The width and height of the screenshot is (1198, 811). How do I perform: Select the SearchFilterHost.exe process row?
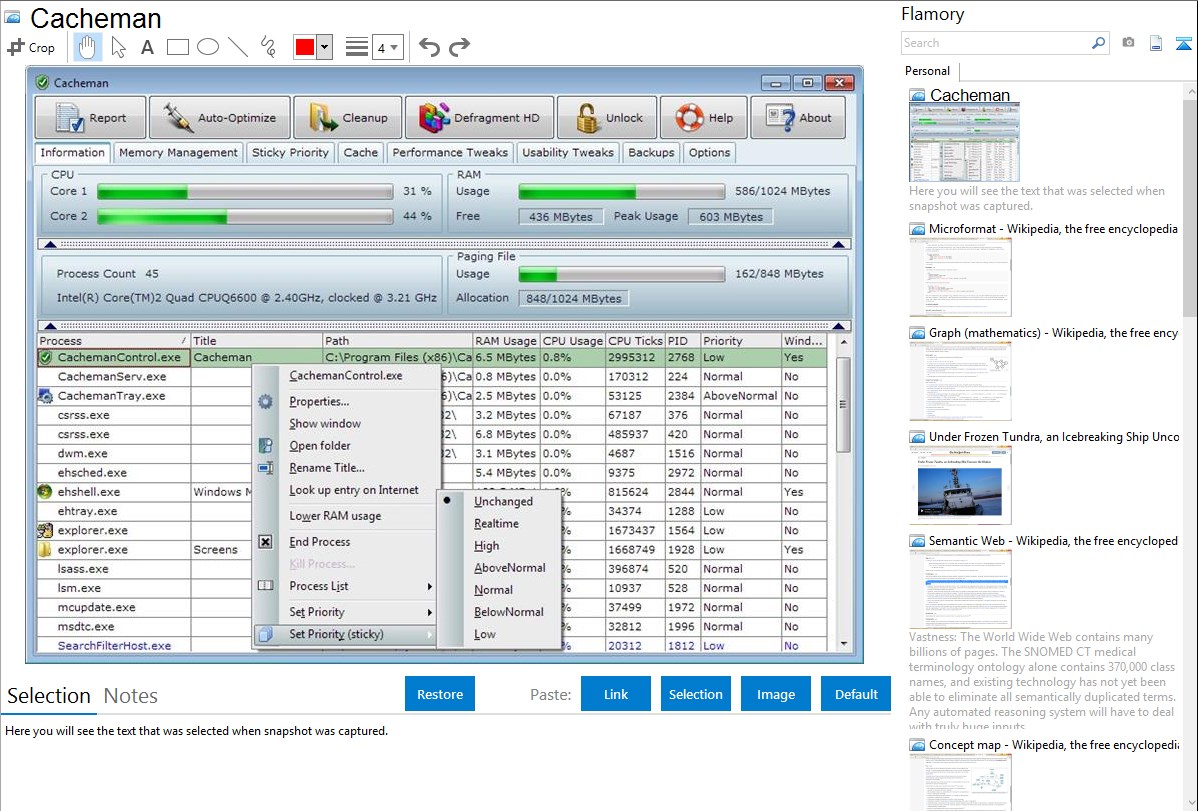coord(432,646)
